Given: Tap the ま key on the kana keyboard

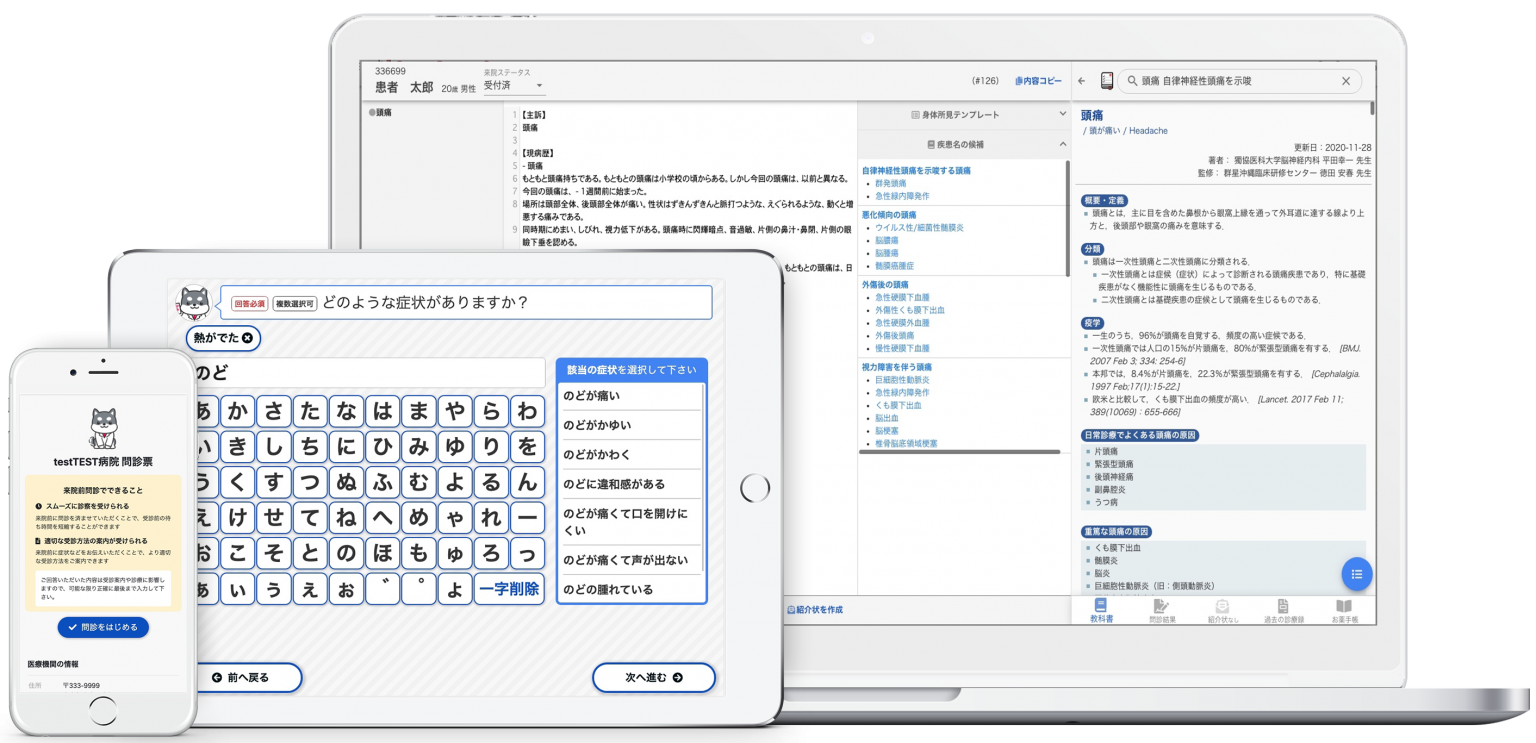Looking at the screenshot, I should [x=419, y=411].
